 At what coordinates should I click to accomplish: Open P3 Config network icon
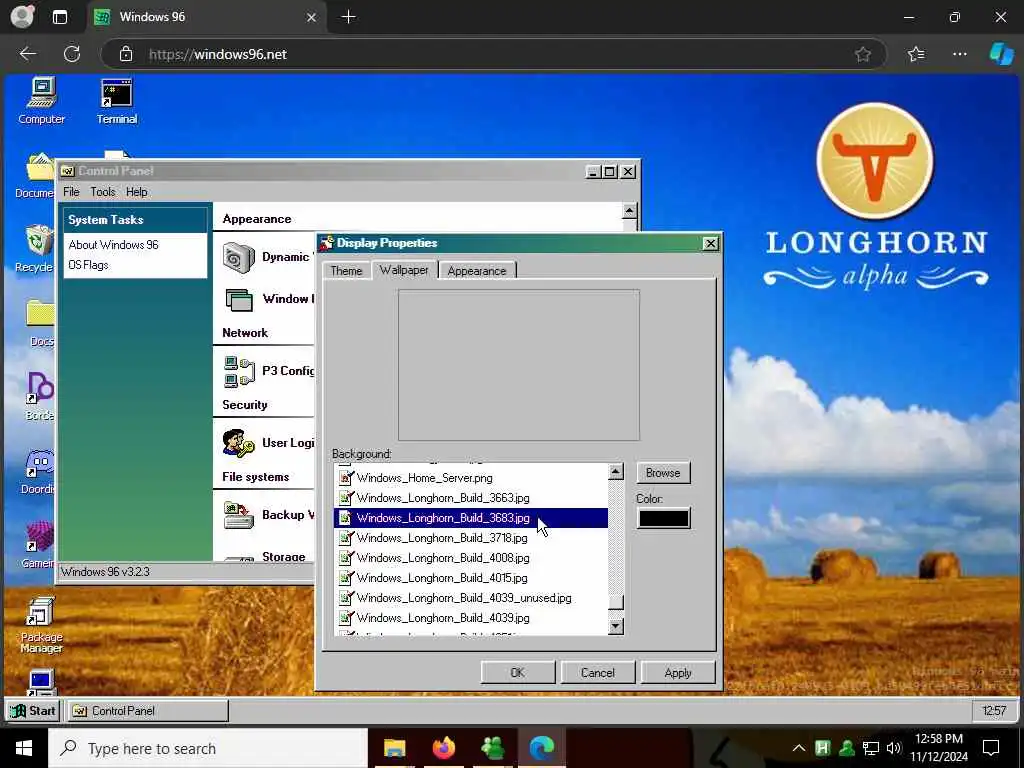tap(238, 372)
